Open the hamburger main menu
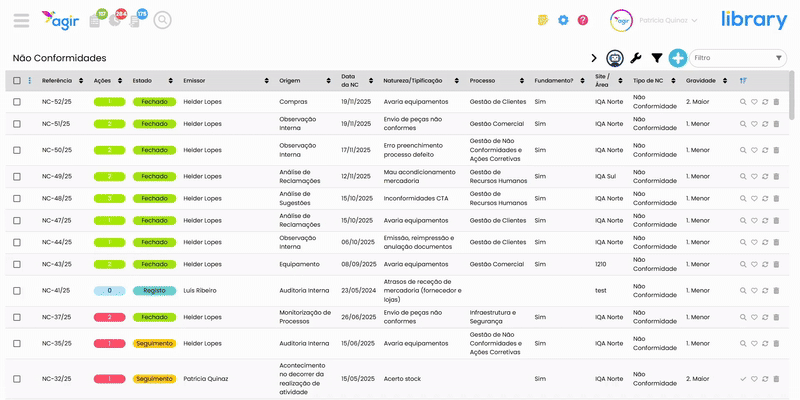Image resolution: width=800 pixels, height=400 pixels. (x=21, y=20)
